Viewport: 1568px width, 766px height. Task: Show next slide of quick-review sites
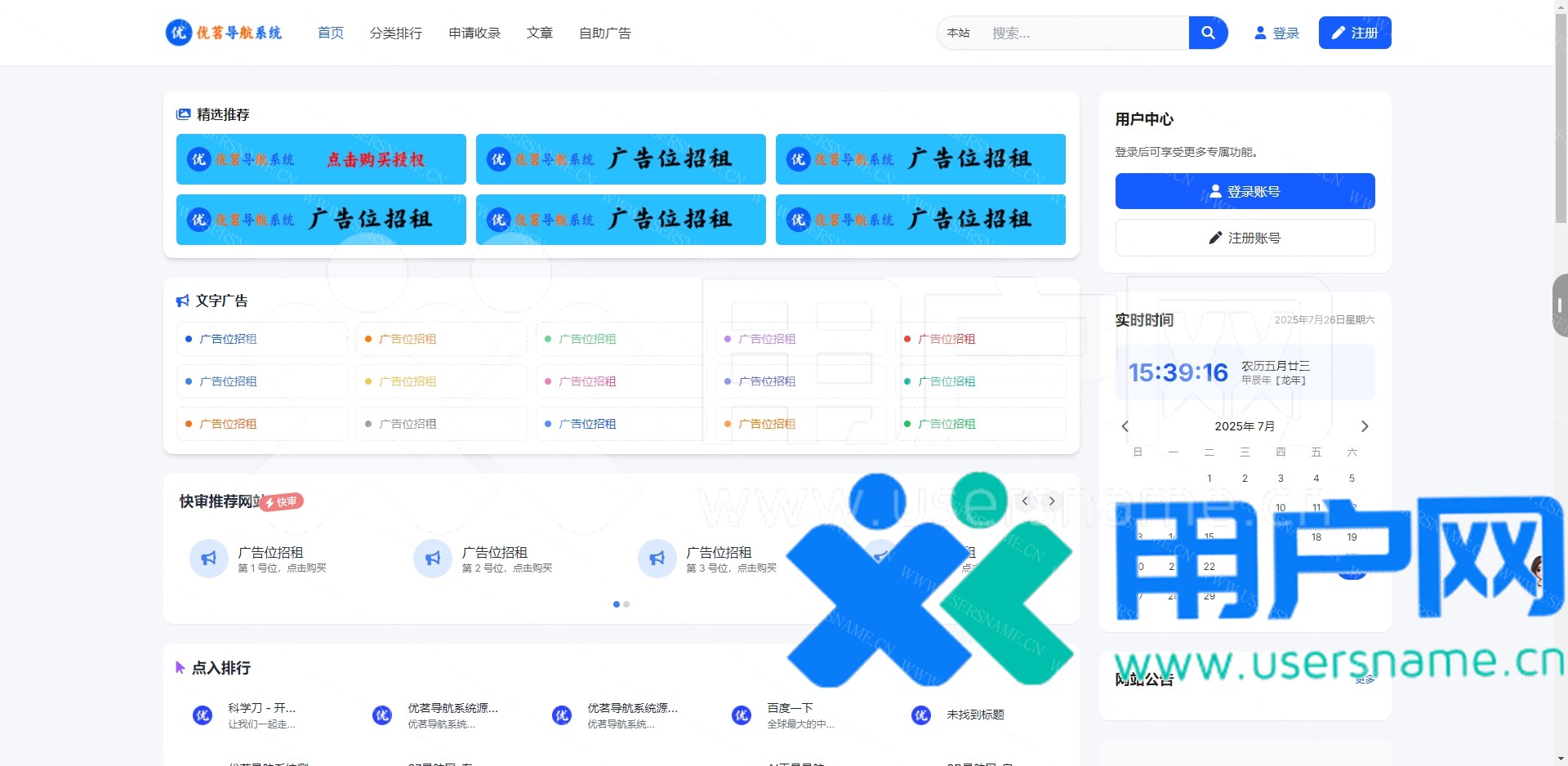point(1052,501)
